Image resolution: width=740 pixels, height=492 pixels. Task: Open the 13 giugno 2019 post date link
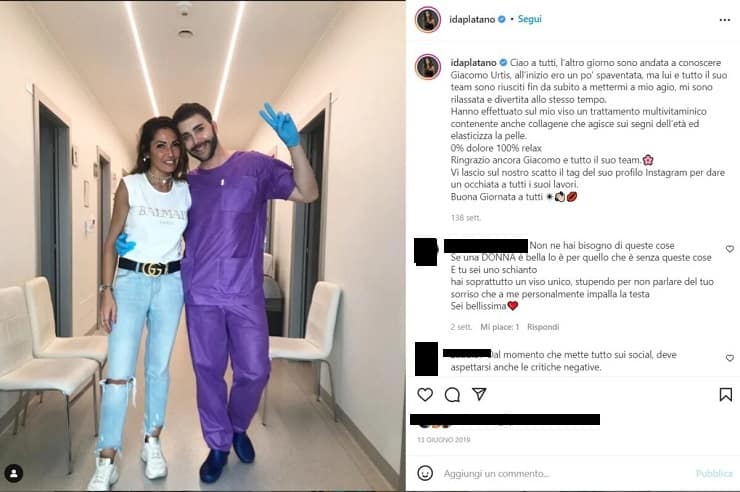coord(444,440)
